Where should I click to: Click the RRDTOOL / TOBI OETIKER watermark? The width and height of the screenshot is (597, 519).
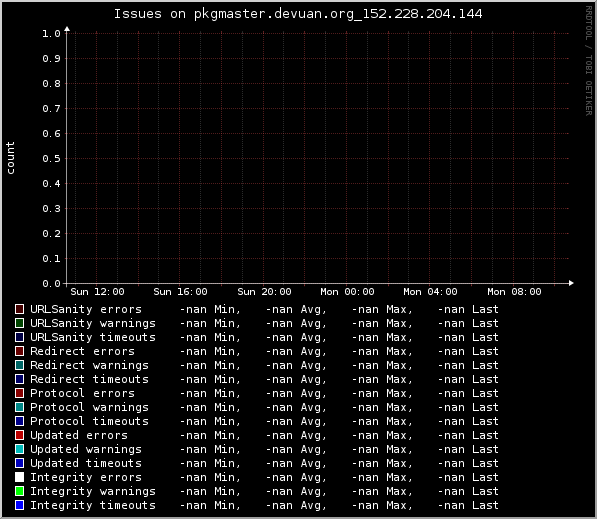589,61
